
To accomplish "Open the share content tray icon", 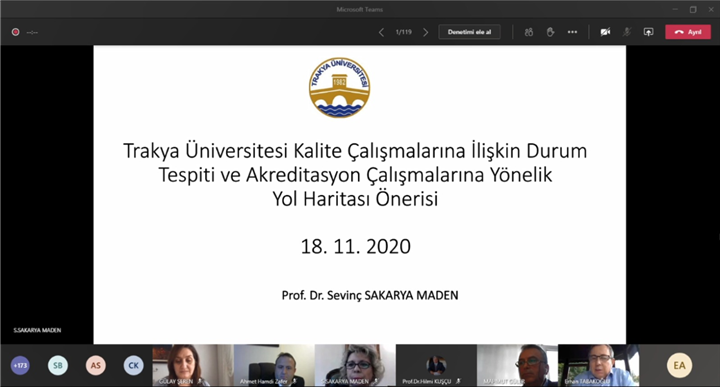I will point(648,32).
